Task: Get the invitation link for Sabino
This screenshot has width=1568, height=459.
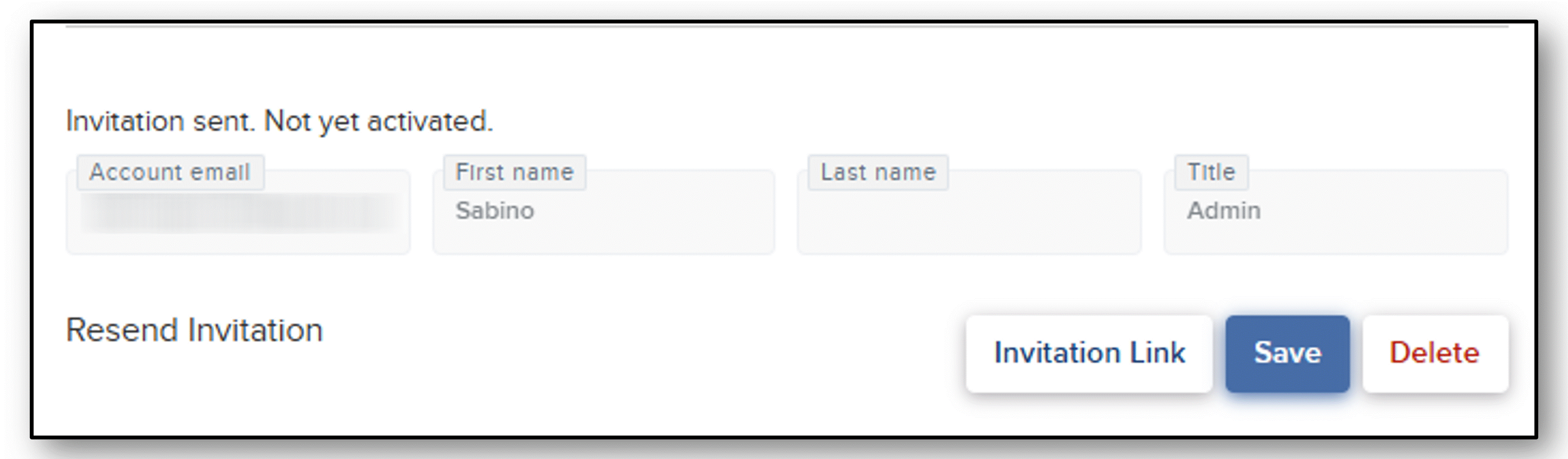Action: pos(1089,354)
